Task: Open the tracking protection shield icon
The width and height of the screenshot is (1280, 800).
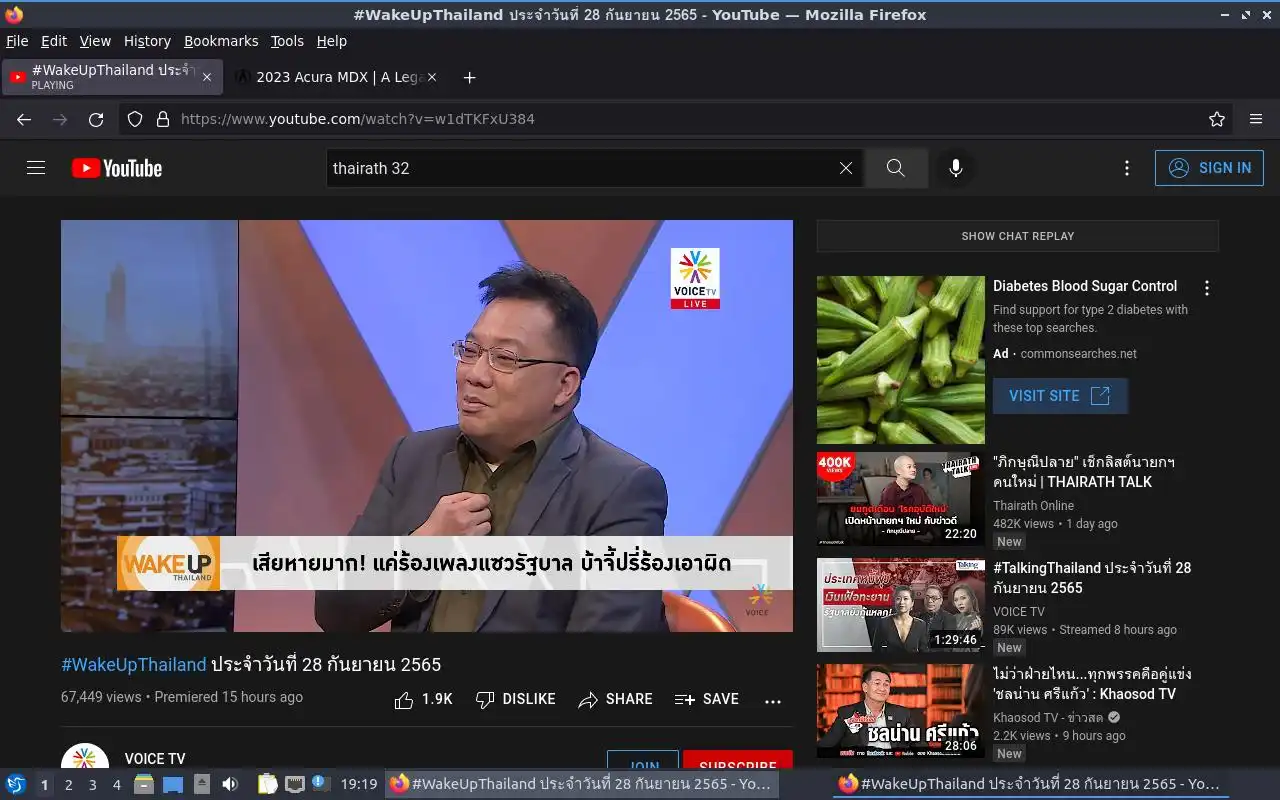Action: tap(135, 119)
